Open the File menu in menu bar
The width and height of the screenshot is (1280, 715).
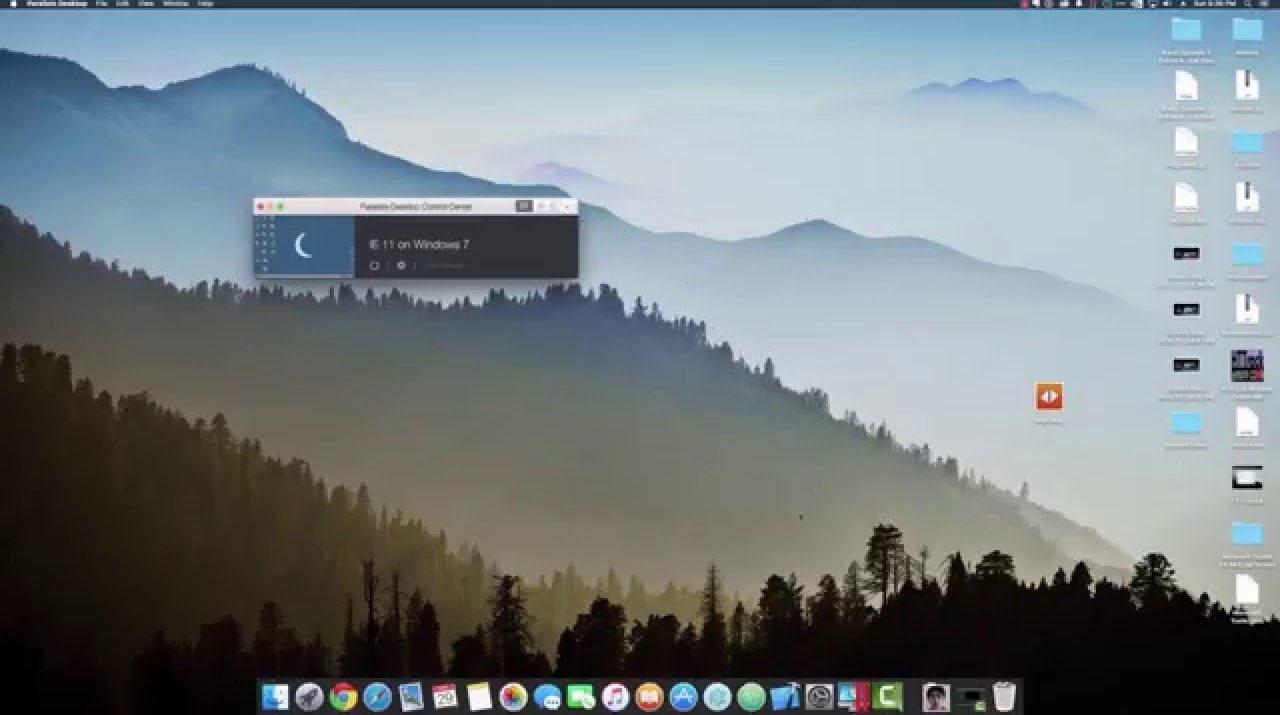tap(101, 4)
